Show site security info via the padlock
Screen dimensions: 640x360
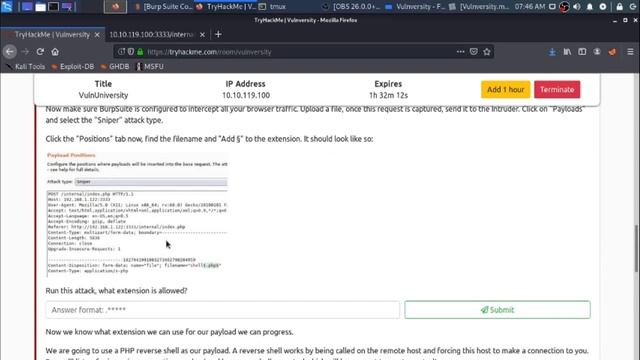point(140,52)
